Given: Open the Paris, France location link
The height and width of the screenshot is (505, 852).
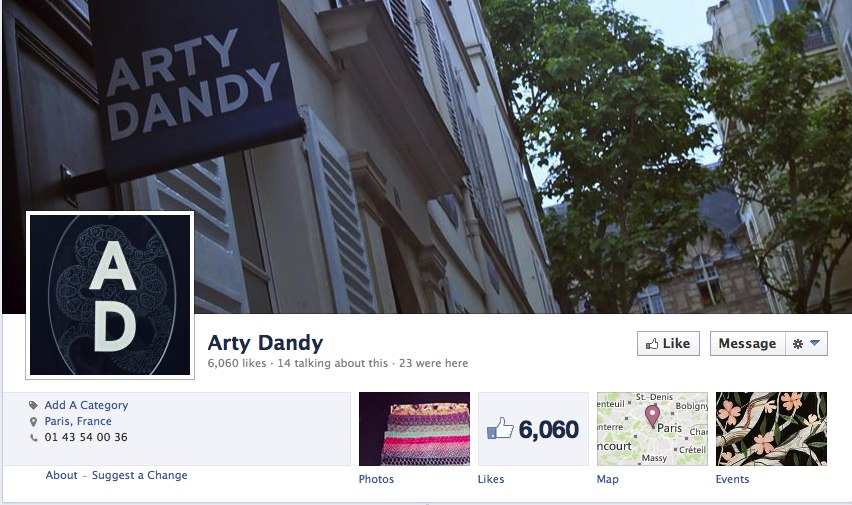Looking at the screenshot, I should 78,421.
